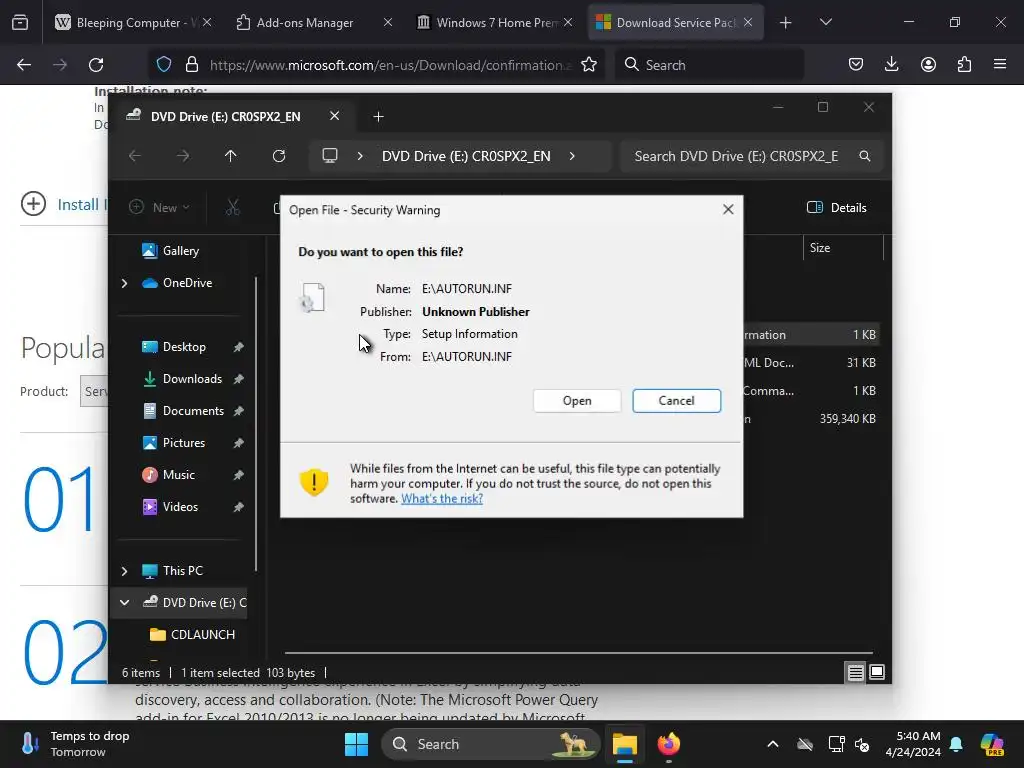Toggle the Details pane
The image size is (1024, 768).
point(837,208)
